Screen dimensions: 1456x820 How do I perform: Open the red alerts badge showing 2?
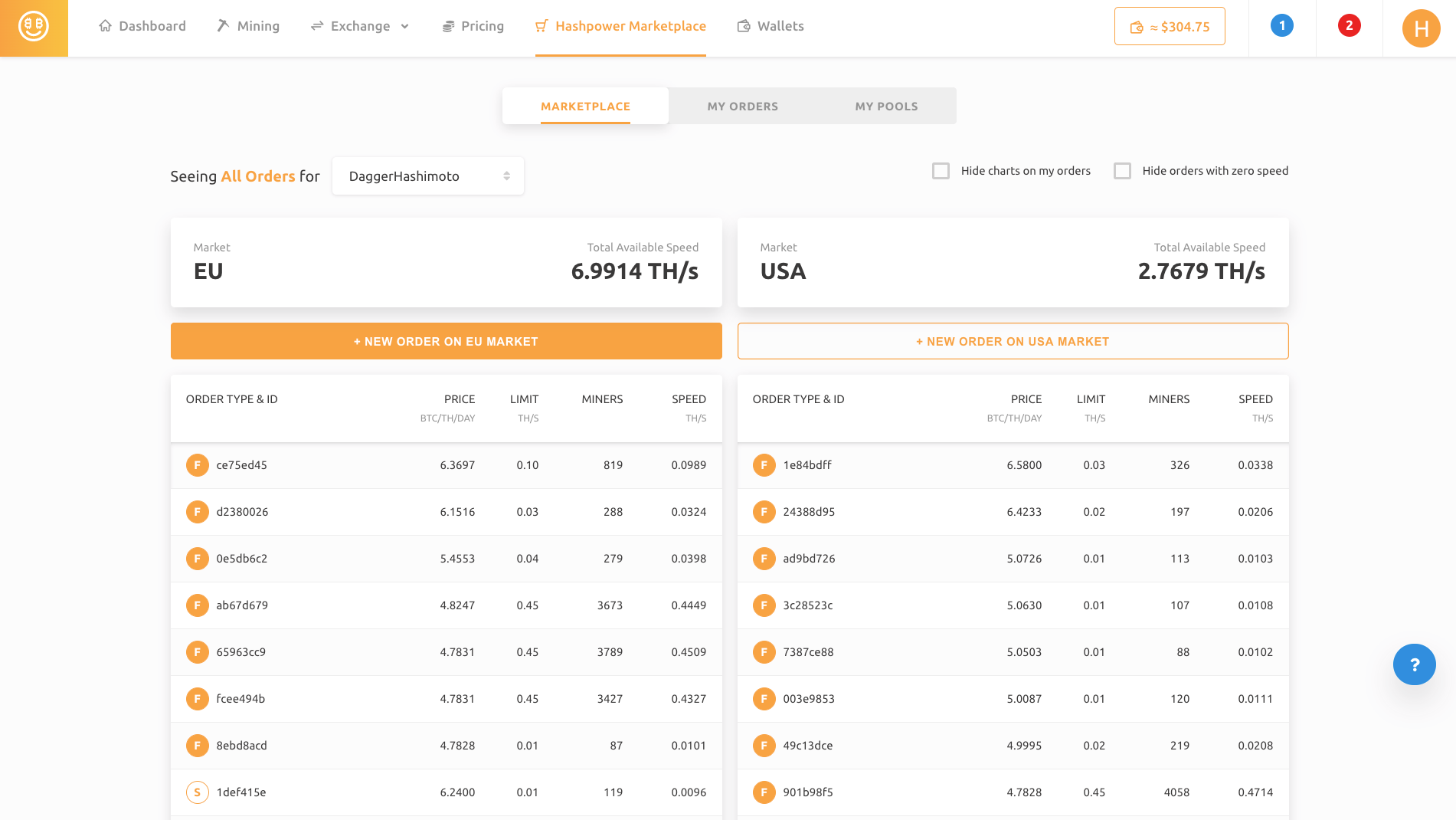point(1350,26)
